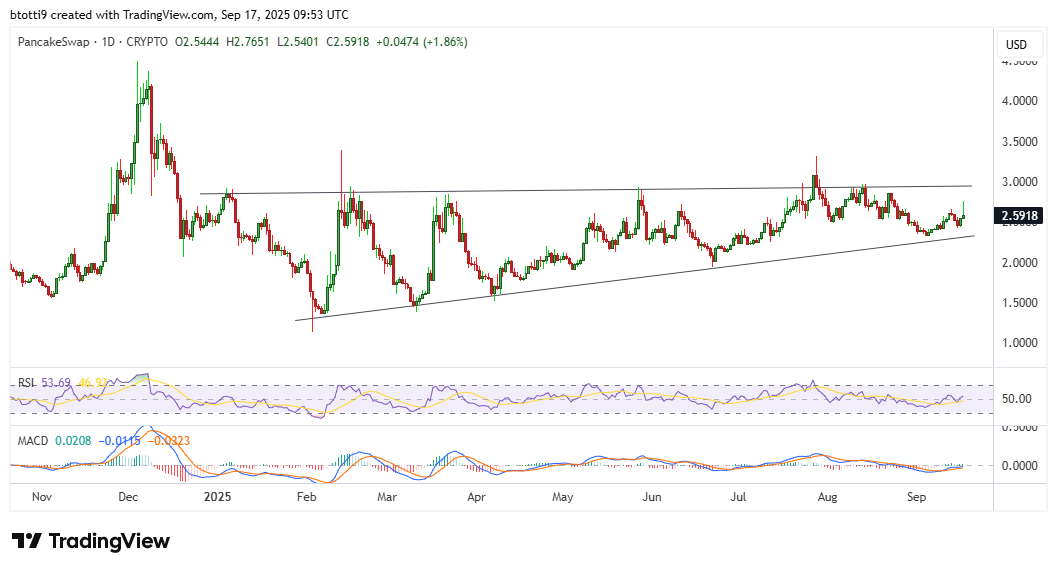Screen dimensions: 1057x571
Task: Select the RSI indicator label
Action: click(x=24, y=383)
